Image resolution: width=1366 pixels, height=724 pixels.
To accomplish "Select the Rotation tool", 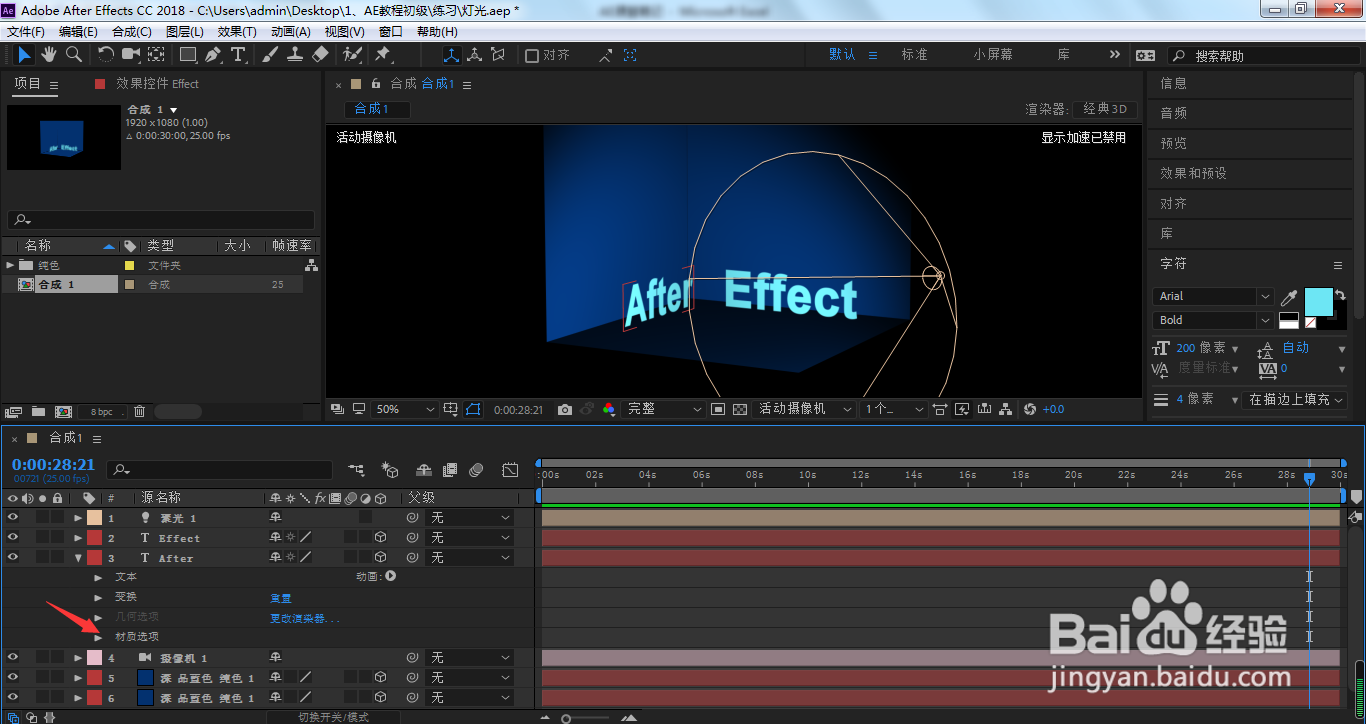I will (x=106, y=55).
